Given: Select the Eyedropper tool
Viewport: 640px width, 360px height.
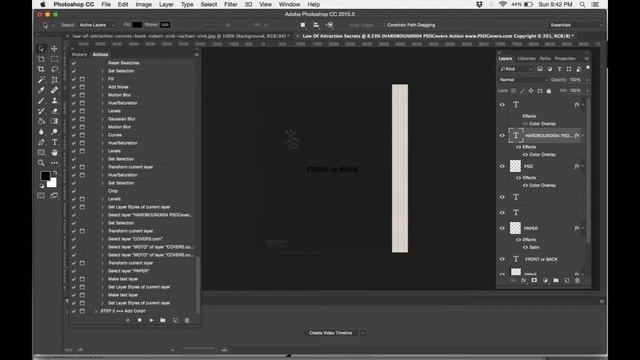Looking at the screenshot, I should pyautogui.click(x=41, y=90).
